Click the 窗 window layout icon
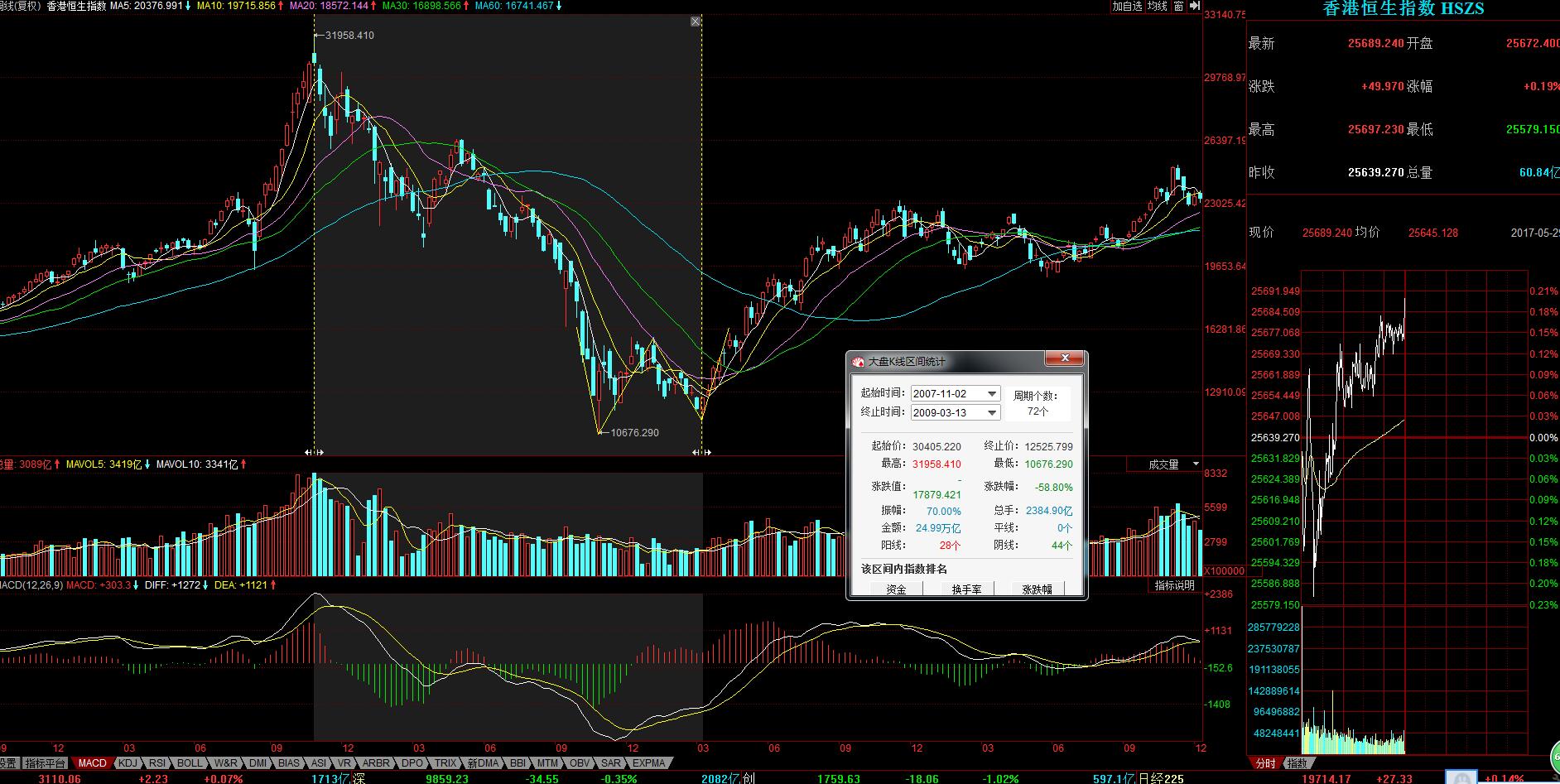1560x784 pixels. (1178, 6)
